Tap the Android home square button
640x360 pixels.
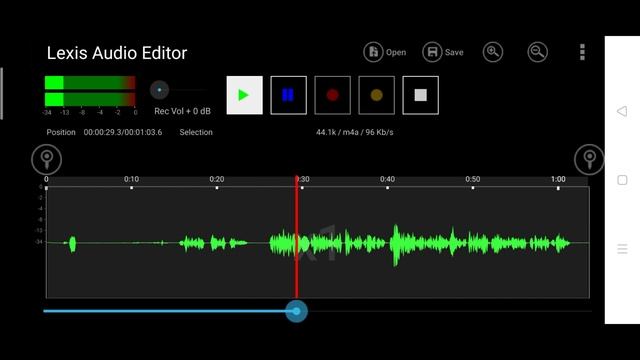point(622,180)
